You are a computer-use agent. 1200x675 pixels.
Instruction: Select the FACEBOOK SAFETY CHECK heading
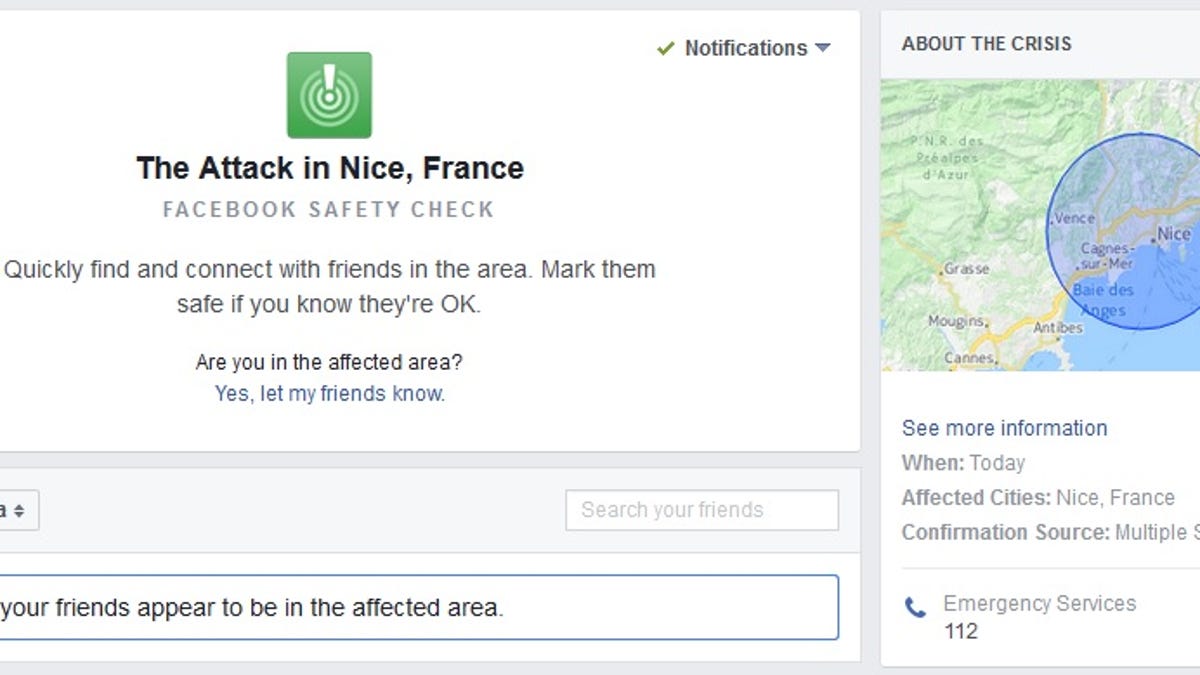330,210
